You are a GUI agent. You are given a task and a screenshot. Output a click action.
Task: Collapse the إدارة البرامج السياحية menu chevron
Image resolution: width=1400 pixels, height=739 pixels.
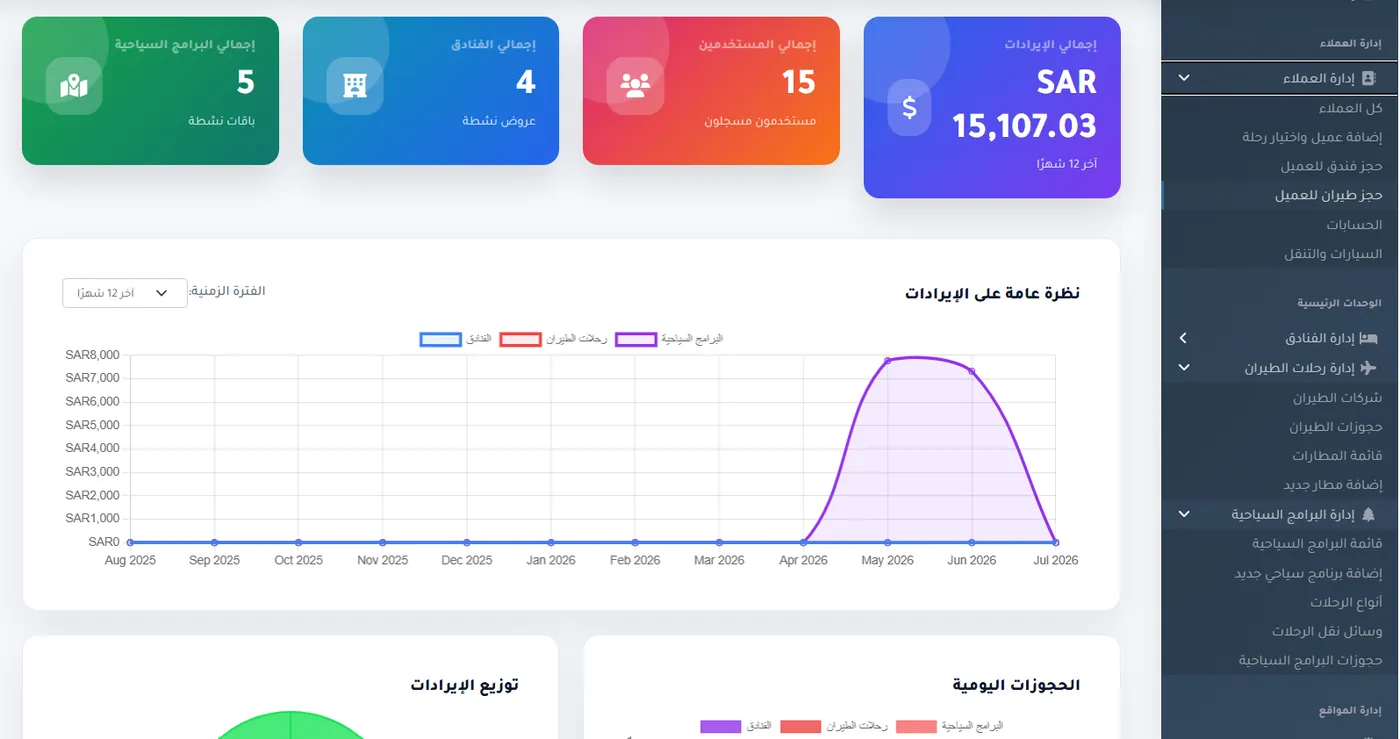1184,514
